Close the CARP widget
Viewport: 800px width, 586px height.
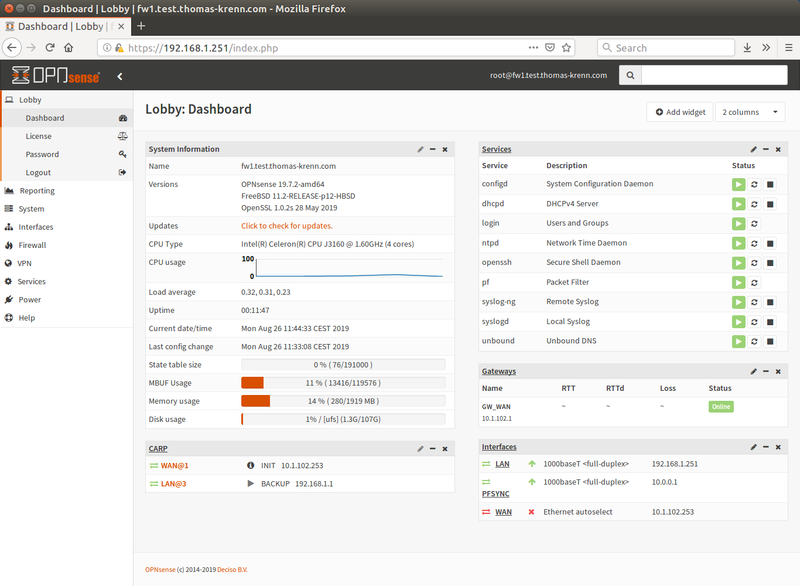tap(445, 449)
